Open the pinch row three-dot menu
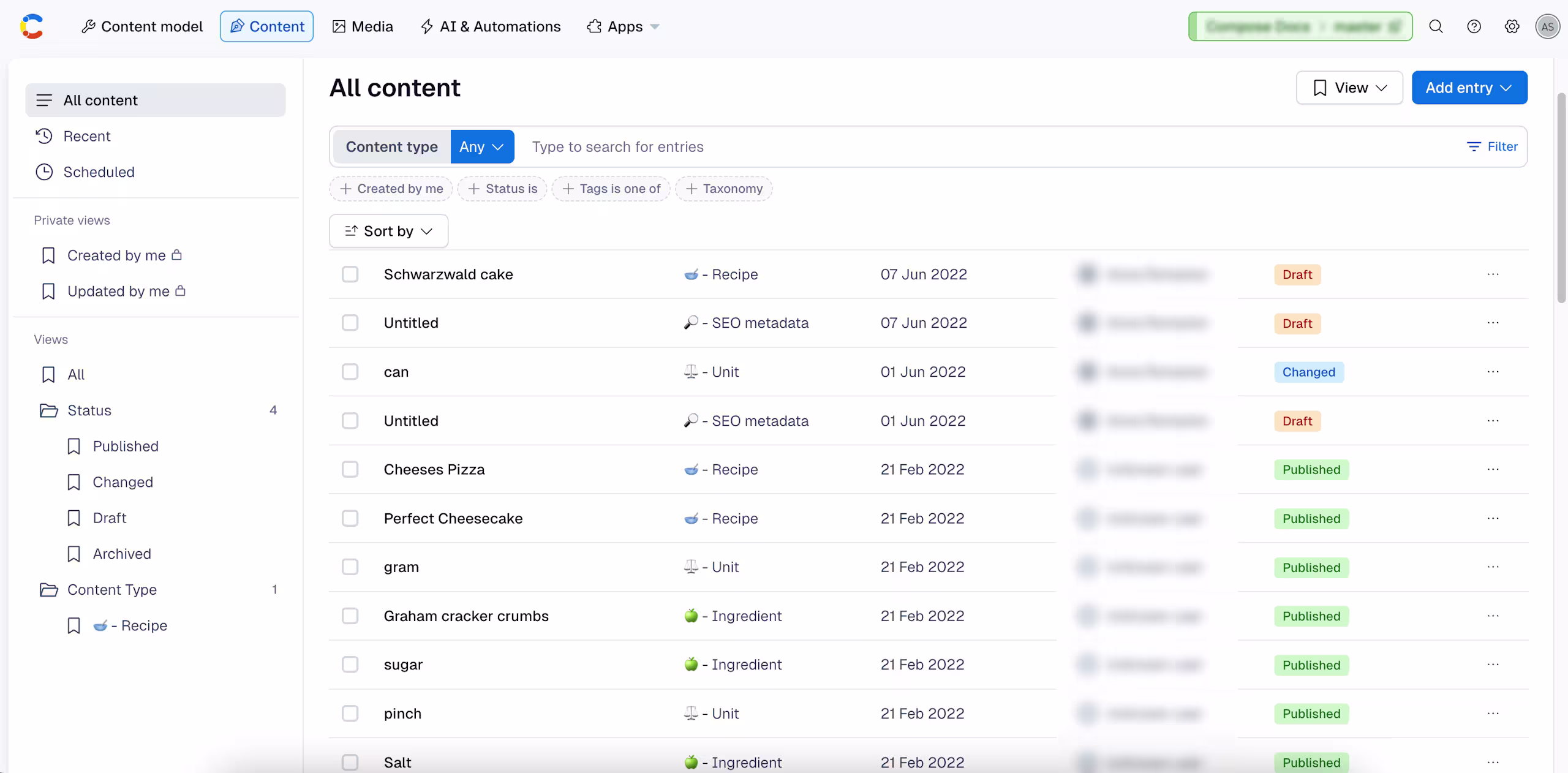The width and height of the screenshot is (1568, 773). click(x=1493, y=714)
